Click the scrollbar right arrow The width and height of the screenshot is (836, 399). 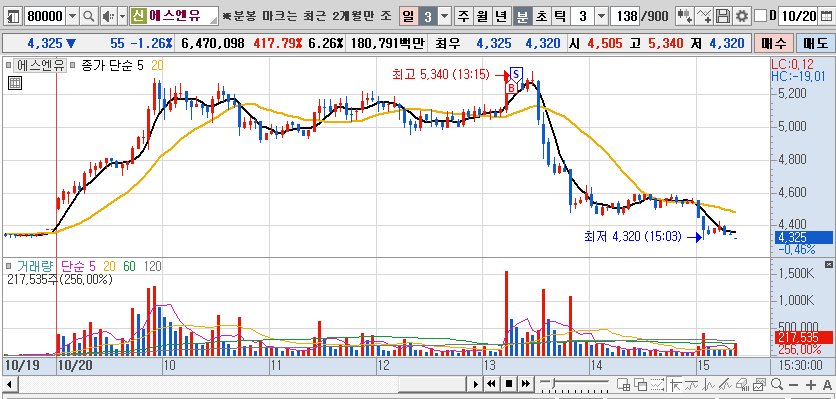click(476, 384)
